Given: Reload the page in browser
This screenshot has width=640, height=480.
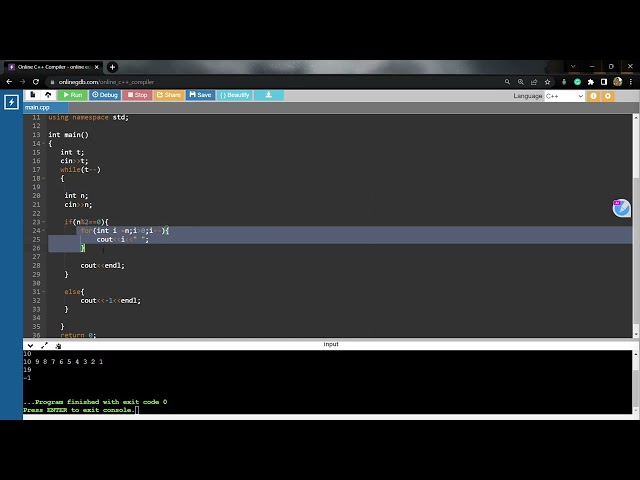Looking at the screenshot, I should point(36,82).
